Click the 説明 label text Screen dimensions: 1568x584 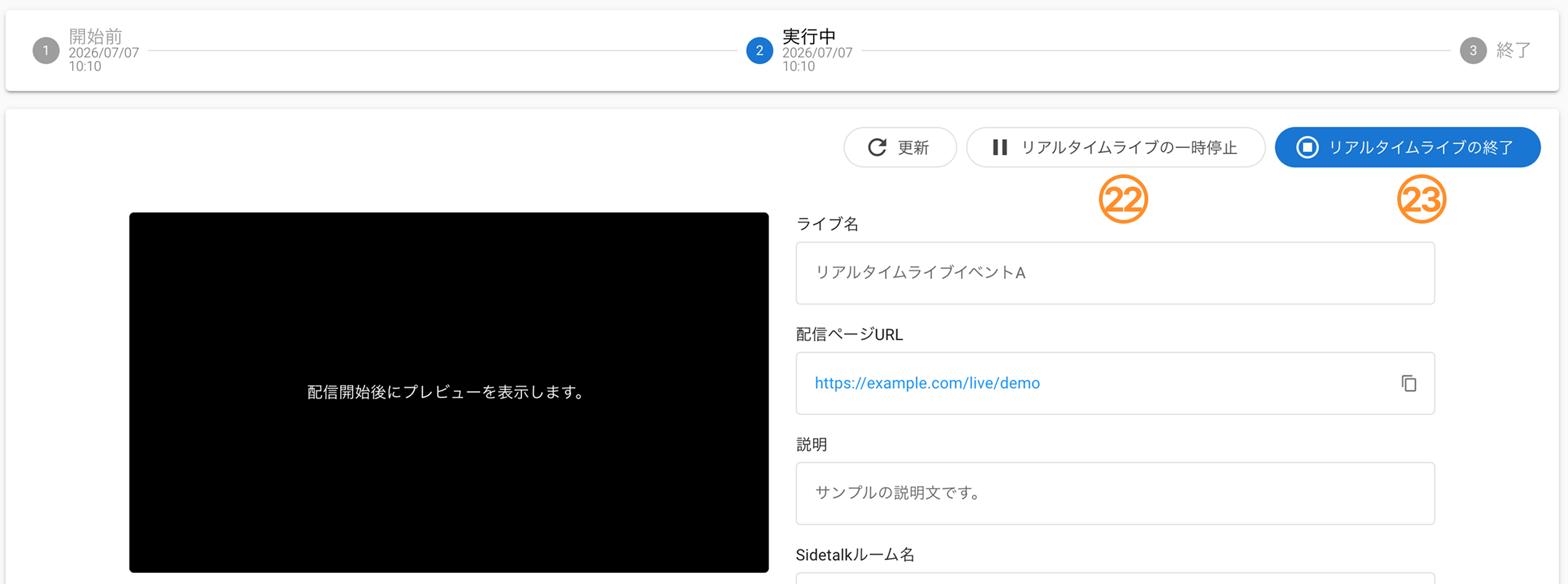click(x=811, y=445)
